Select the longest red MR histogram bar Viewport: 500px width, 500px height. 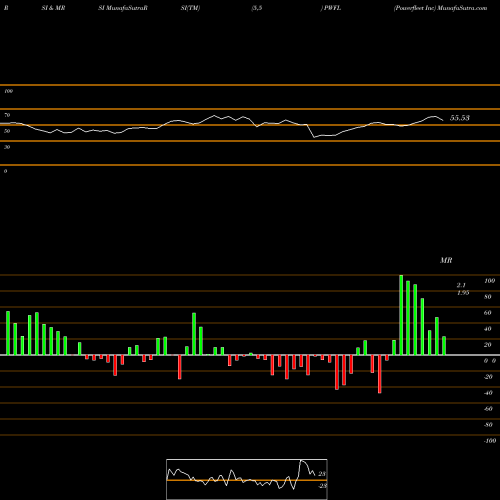coord(380,374)
